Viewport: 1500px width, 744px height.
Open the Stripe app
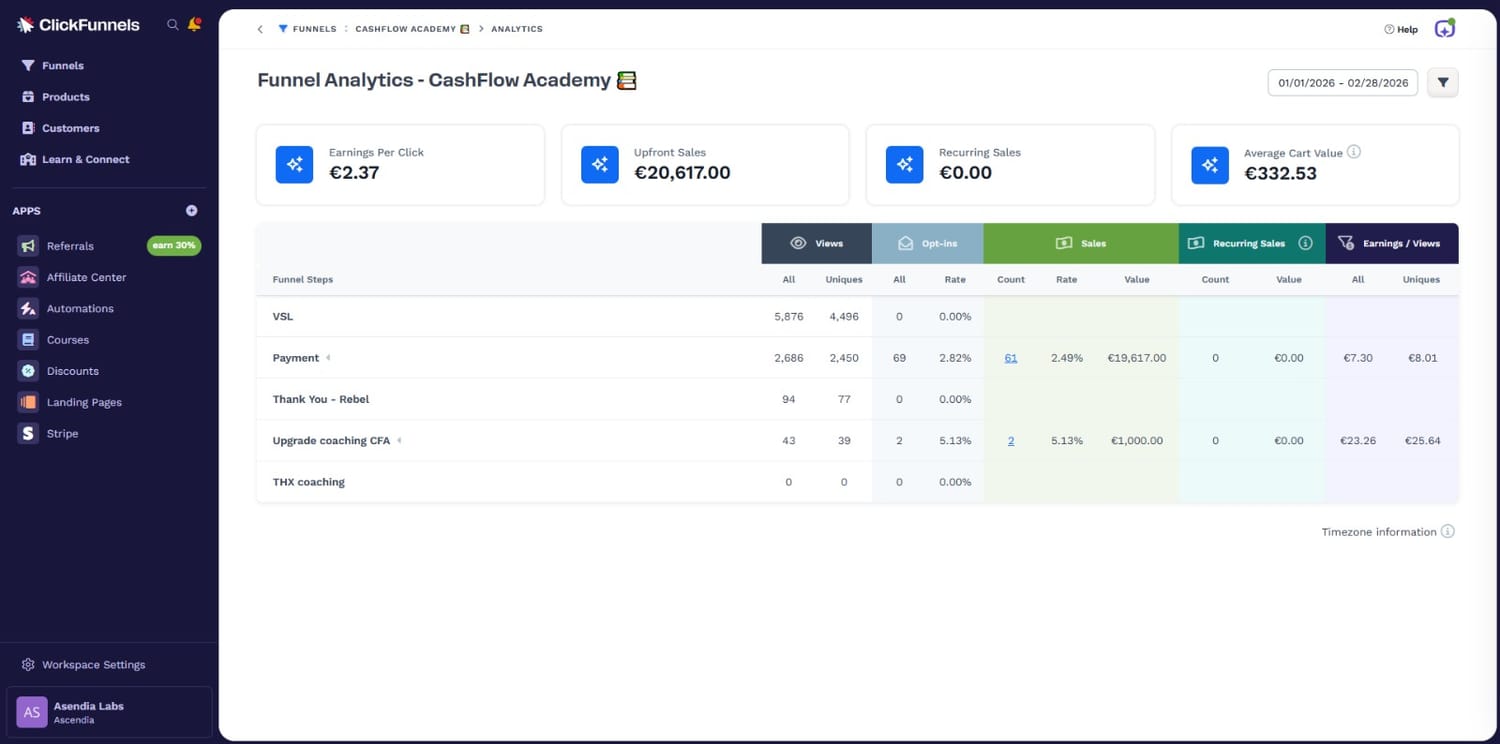(62, 433)
